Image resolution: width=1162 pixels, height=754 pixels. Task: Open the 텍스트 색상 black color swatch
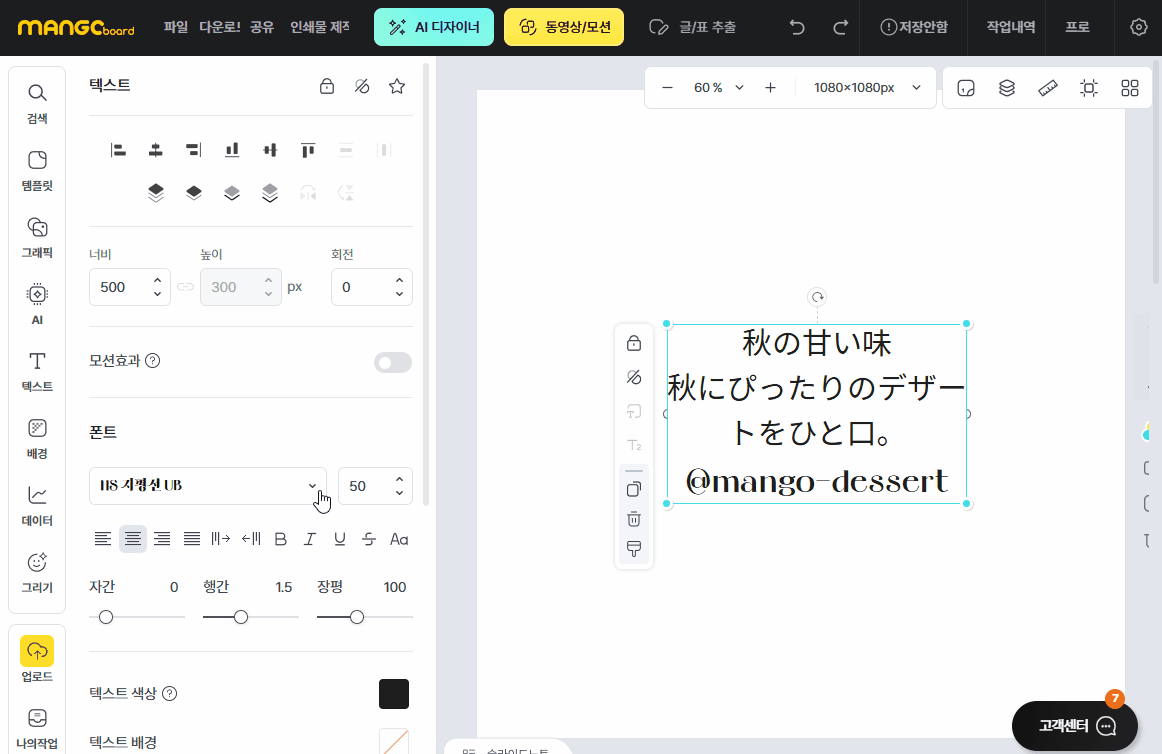pyautogui.click(x=394, y=694)
